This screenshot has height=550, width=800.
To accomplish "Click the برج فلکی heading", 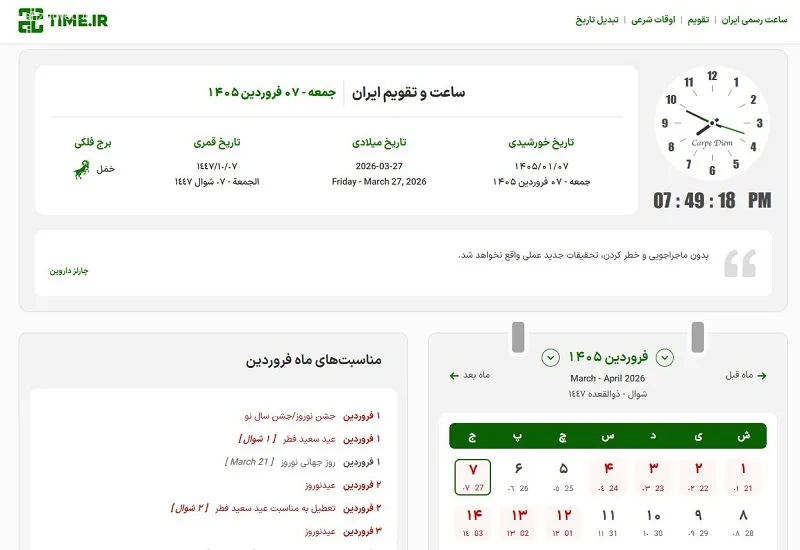I will (x=93, y=142).
